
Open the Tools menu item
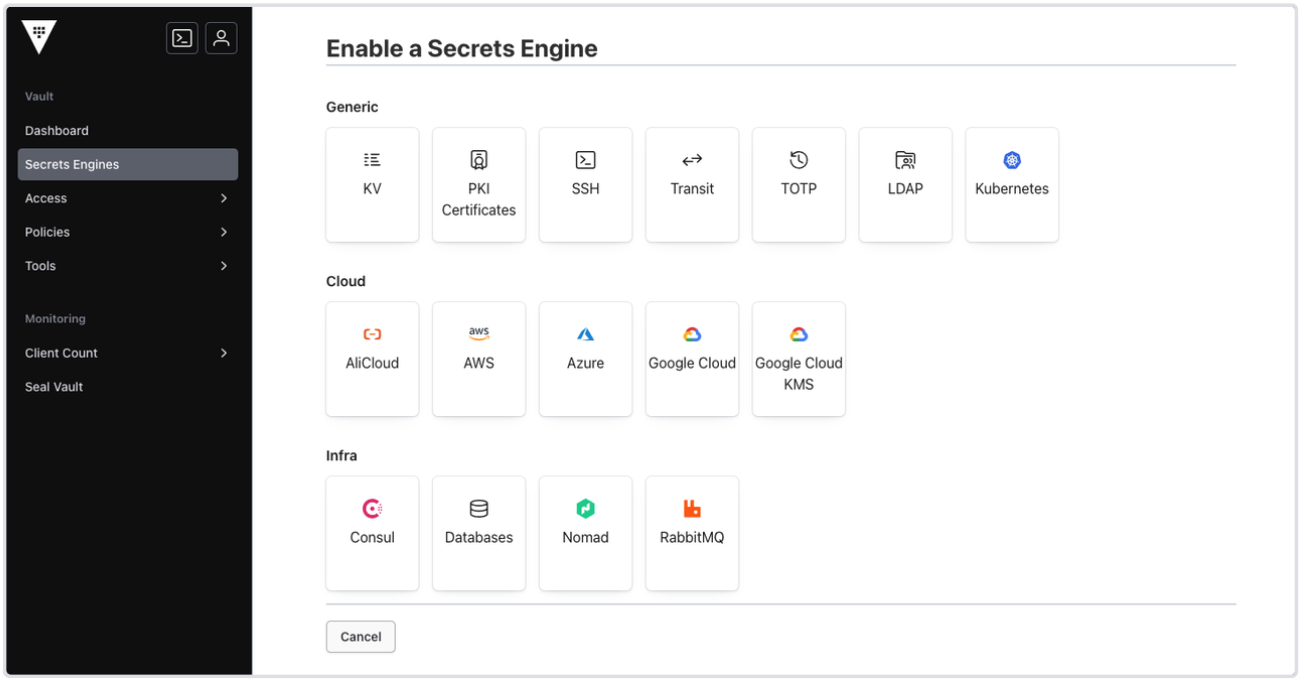[128, 266]
